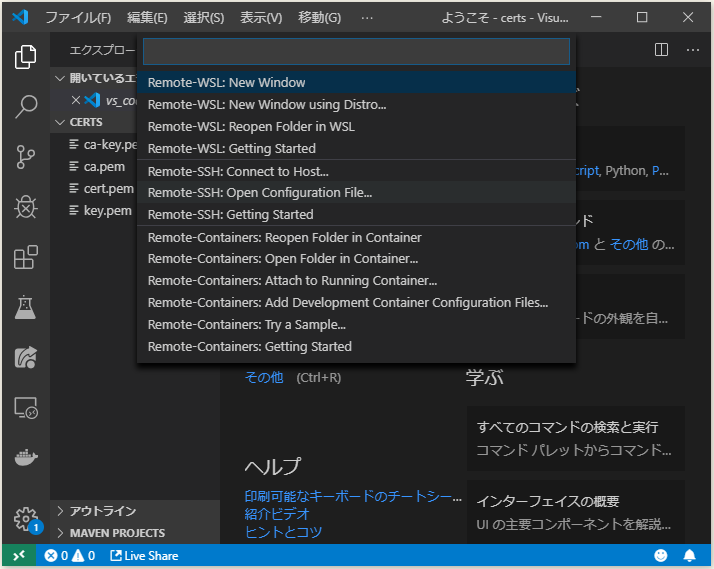Image resolution: width=714 pixels, height=569 pixels.
Task: Open the ヒントとコツ link
Action: pos(283,532)
